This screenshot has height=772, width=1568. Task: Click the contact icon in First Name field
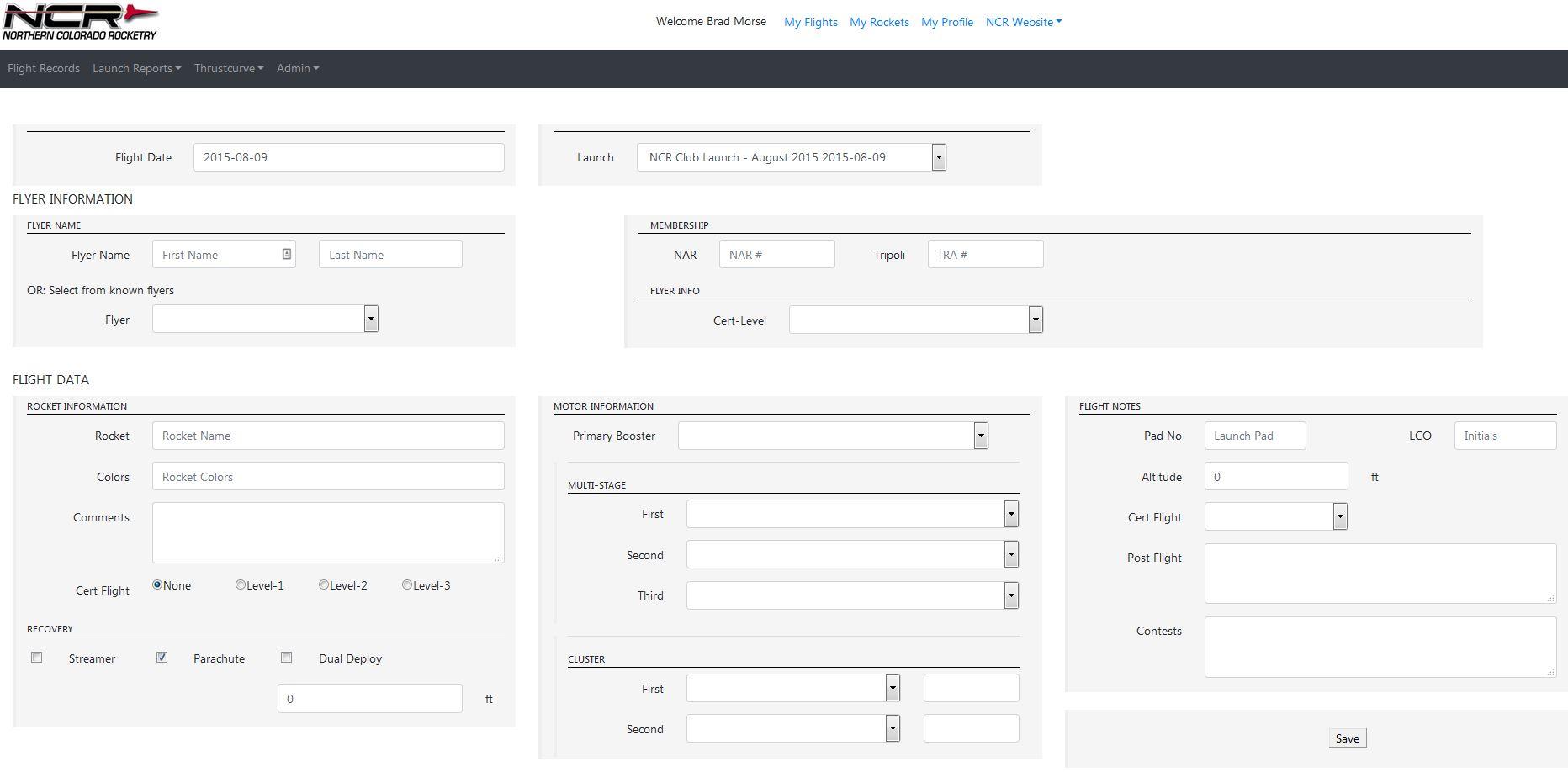287,254
